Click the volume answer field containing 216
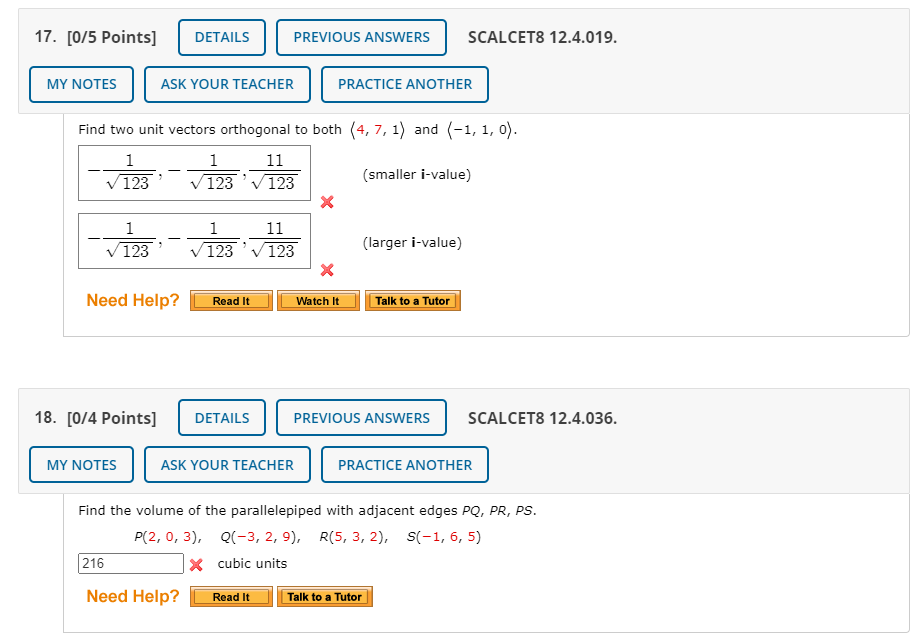917x637 pixels. point(130,563)
